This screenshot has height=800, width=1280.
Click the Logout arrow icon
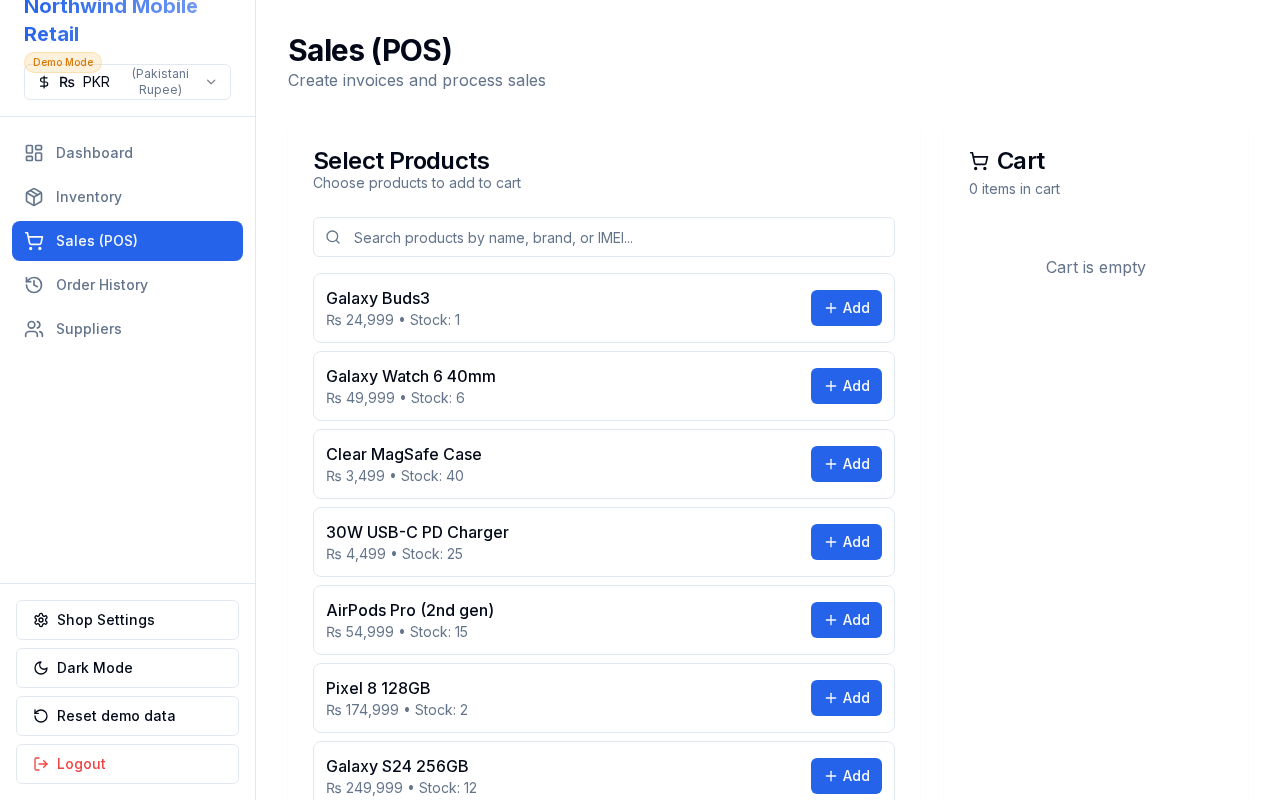[41, 764]
